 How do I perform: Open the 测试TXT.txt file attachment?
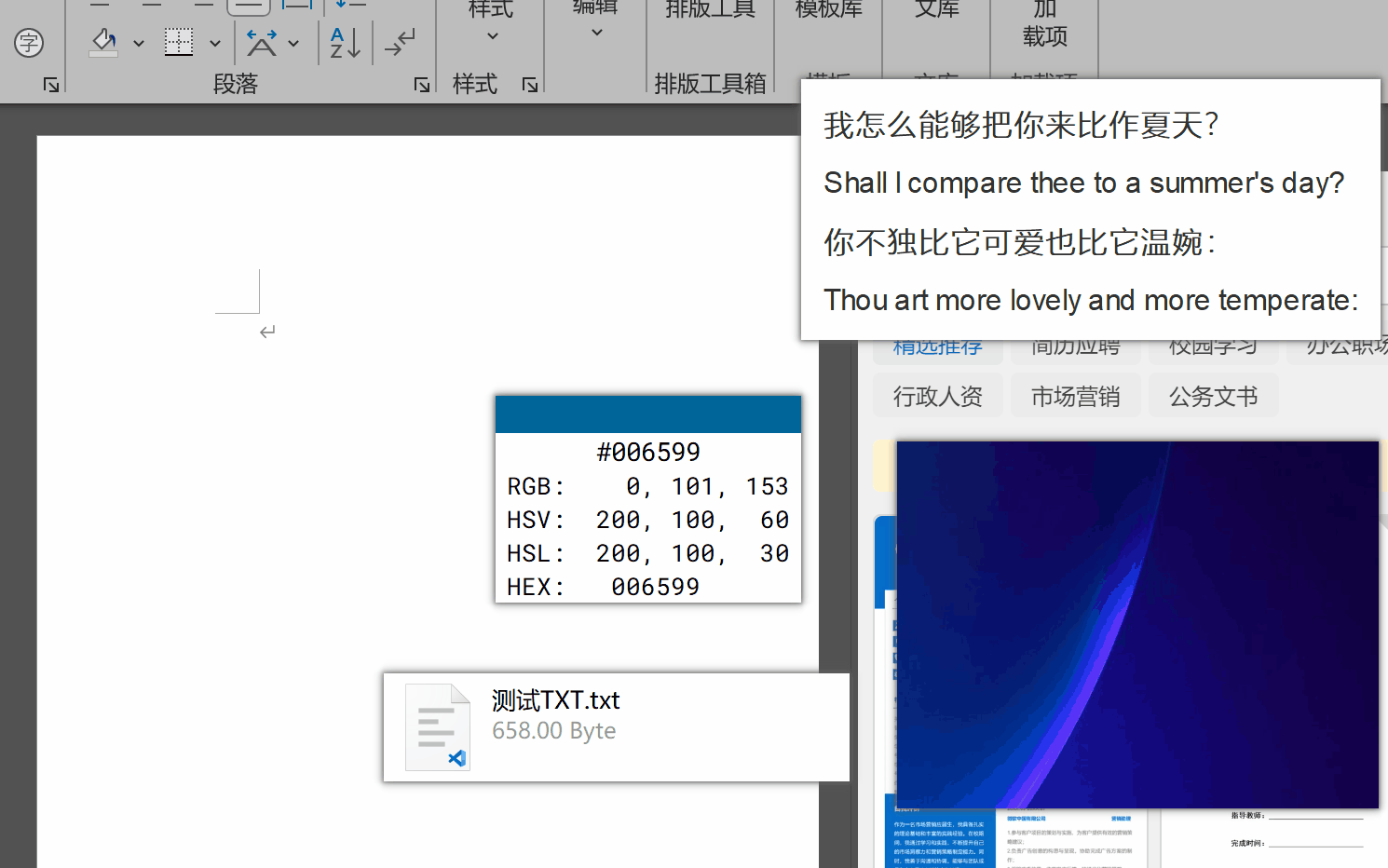point(615,727)
